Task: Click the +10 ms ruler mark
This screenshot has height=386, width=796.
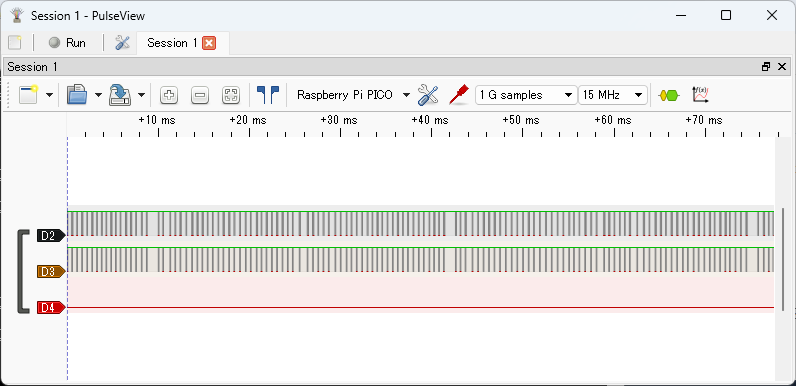Action: point(157,120)
